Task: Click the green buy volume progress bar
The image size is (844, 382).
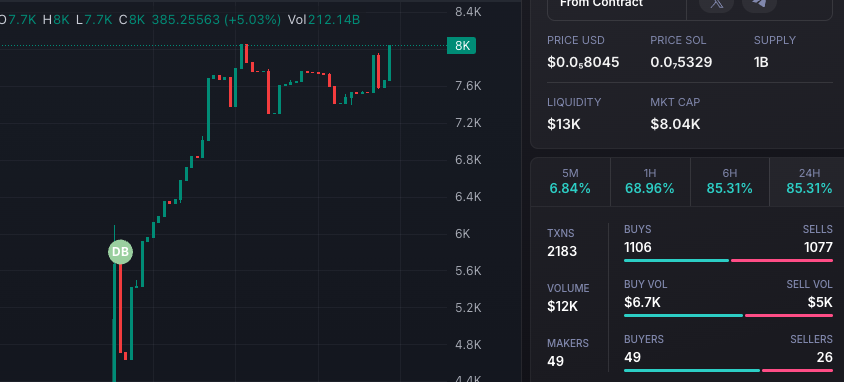Action: 683,315
